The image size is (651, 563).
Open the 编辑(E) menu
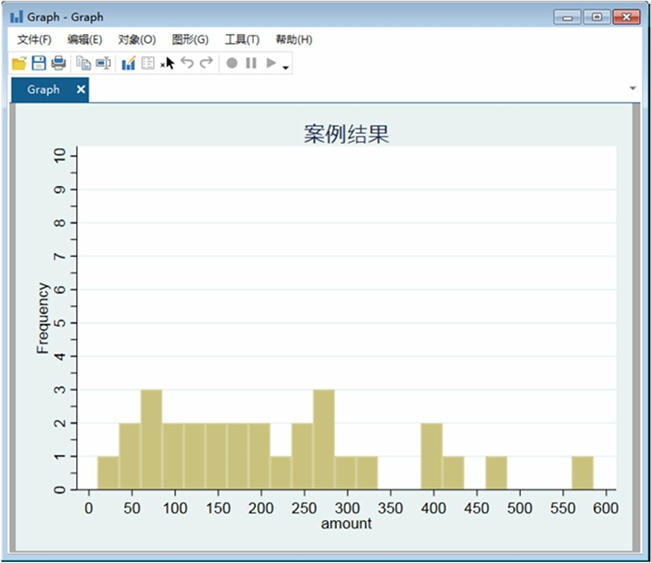[85, 40]
